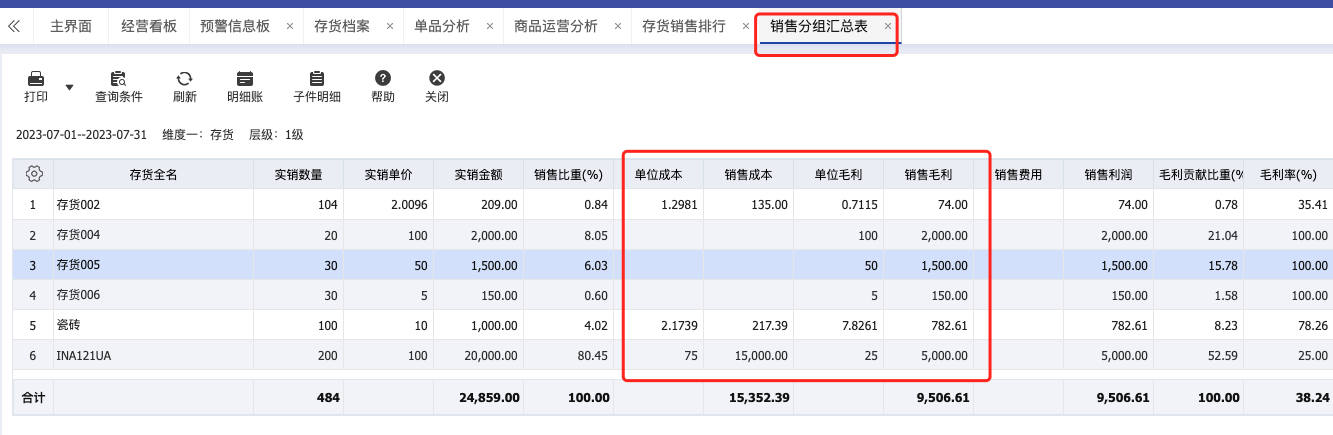Collapse sidebar with double chevron icon
The image size is (1333, 435).
[x=14, y=27]
